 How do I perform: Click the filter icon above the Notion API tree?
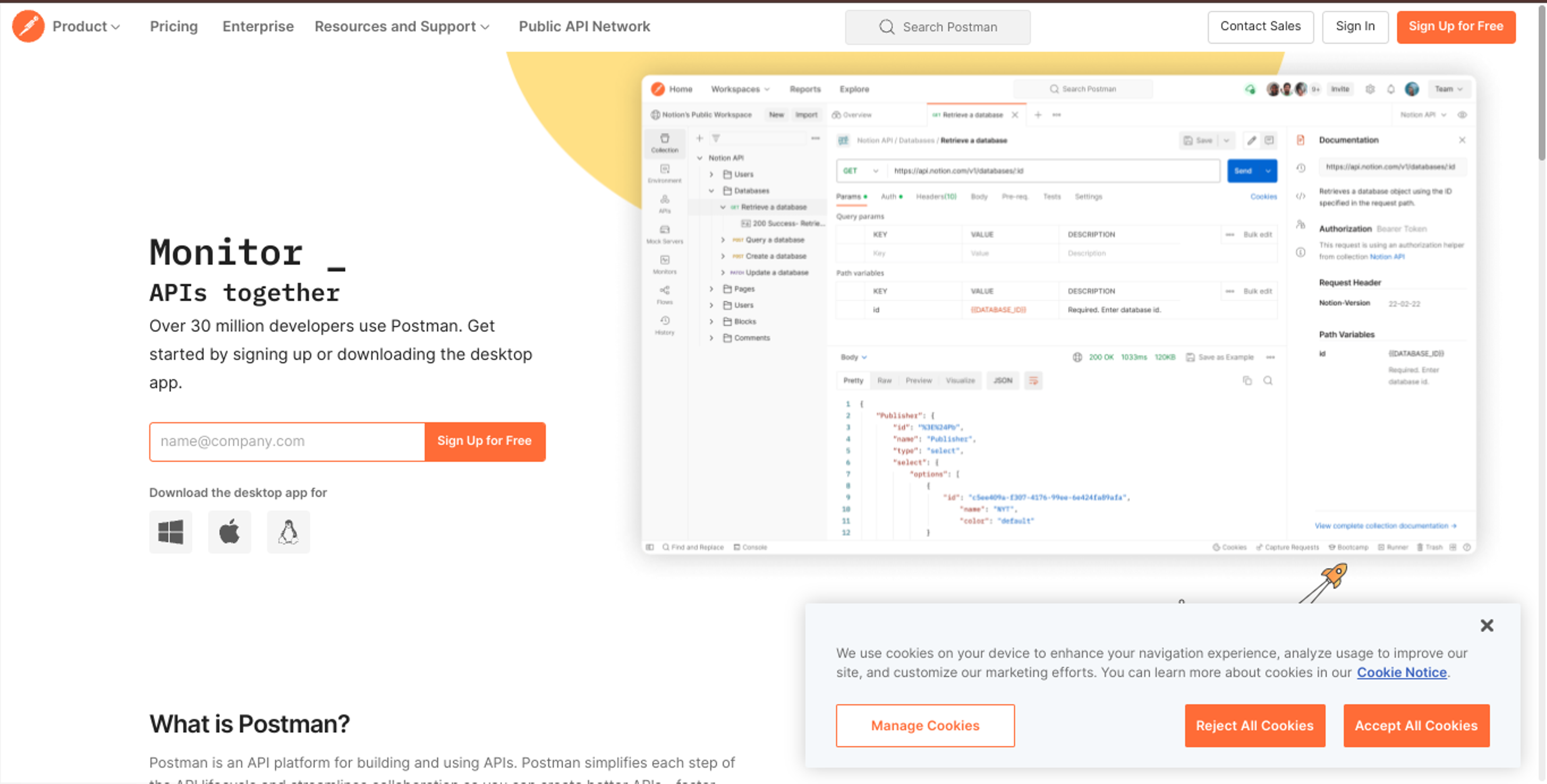click(716, 138)
